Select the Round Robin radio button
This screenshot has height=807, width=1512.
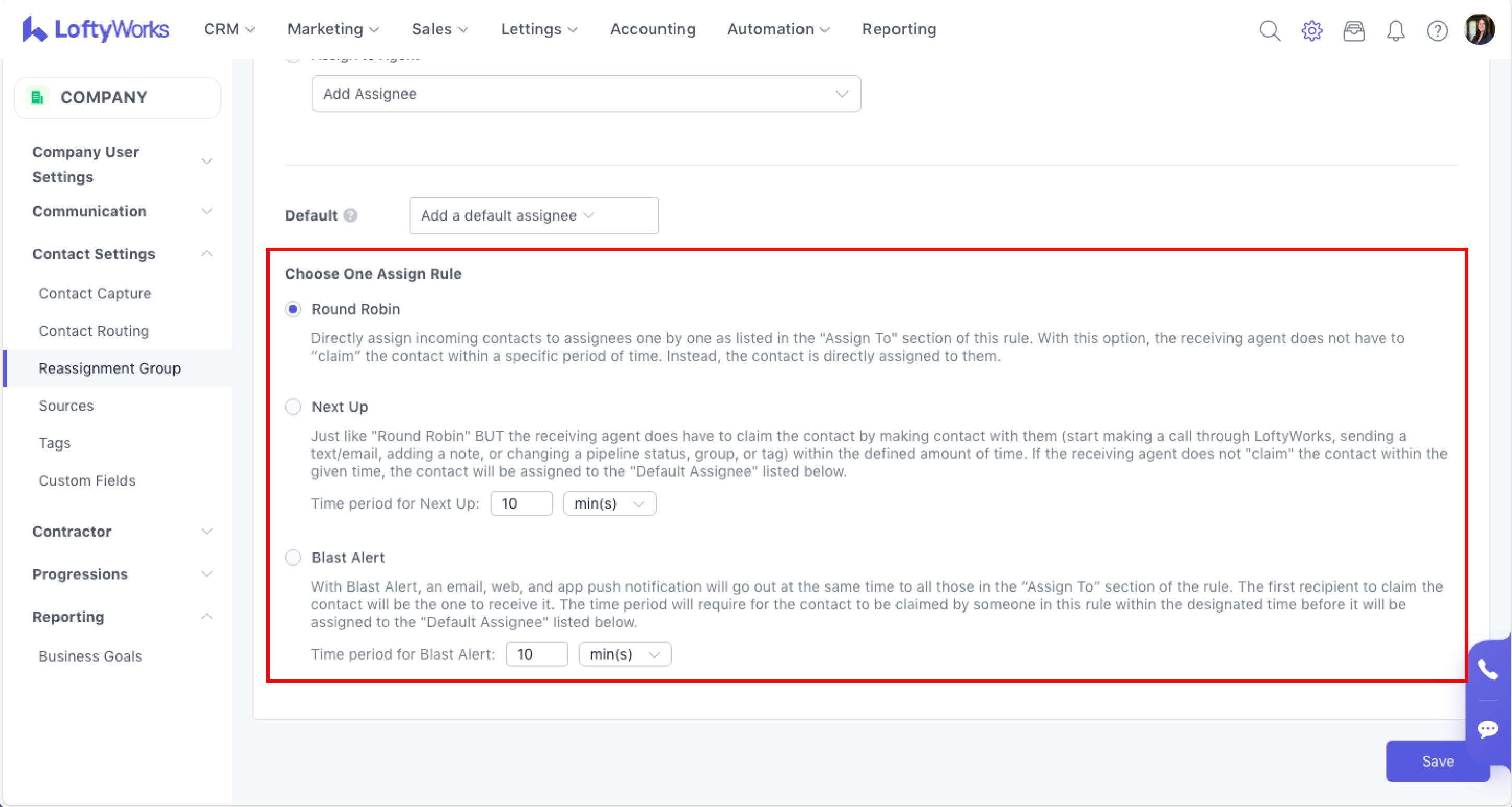pos(293,309)
